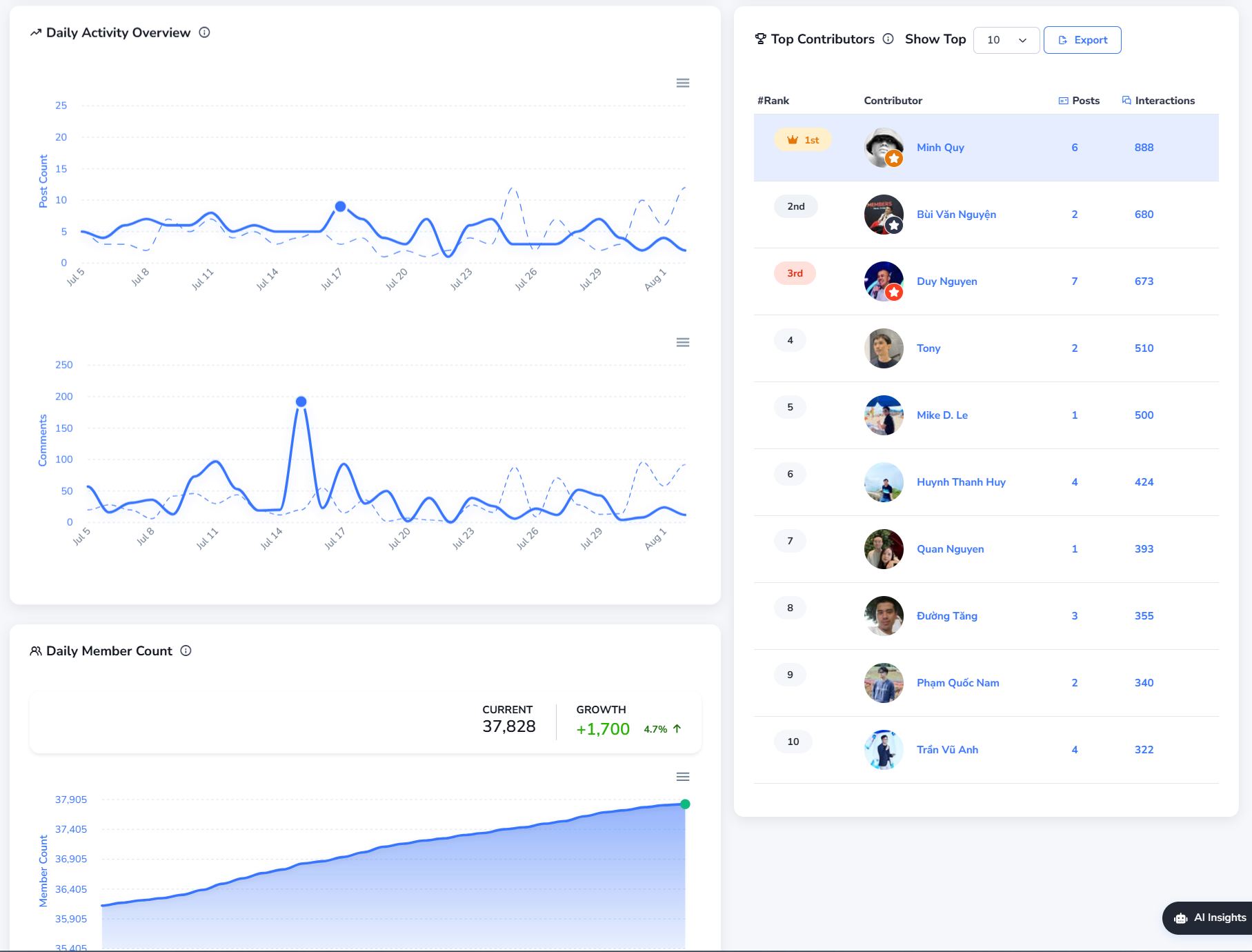Screen dimensions: 1252x952
Task: Click the highlighted data point on Post Count chart
Action: tap(340, 206)
